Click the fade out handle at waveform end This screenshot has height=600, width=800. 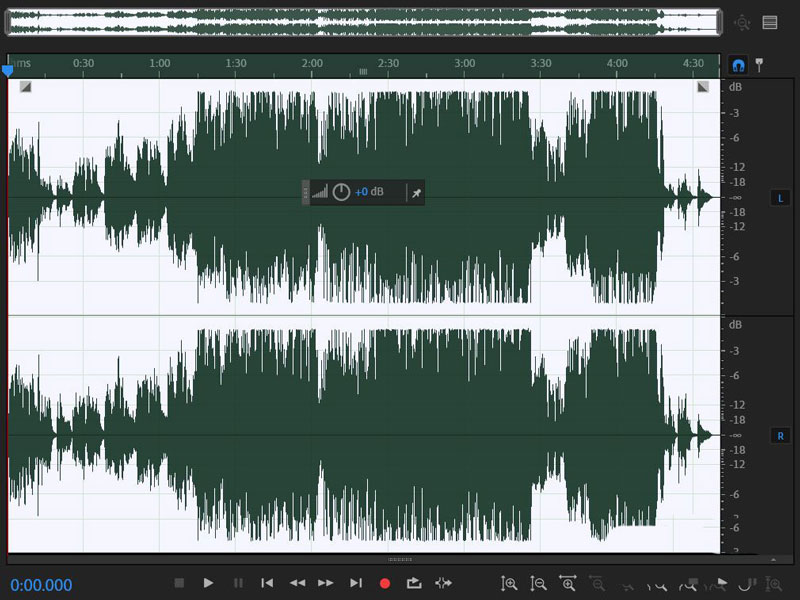pos(703,87)
